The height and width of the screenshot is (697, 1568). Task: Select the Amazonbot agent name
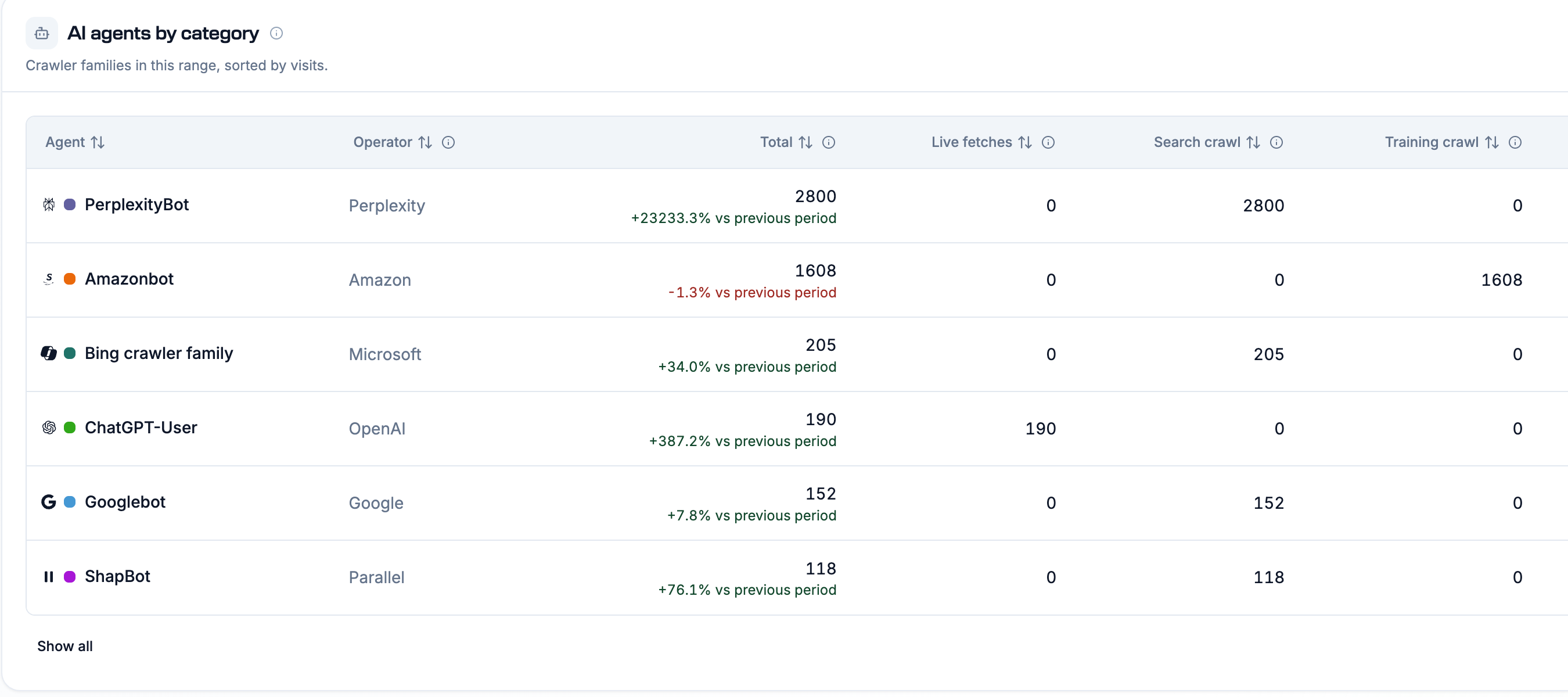point(129,279)
